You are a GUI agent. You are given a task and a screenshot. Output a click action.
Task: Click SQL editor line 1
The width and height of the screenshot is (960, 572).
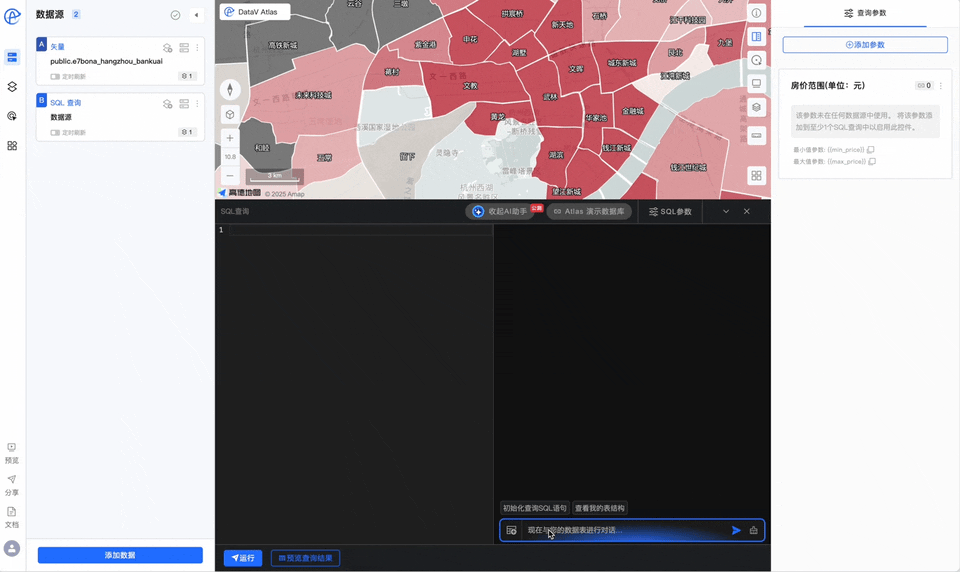click(361, 230)
